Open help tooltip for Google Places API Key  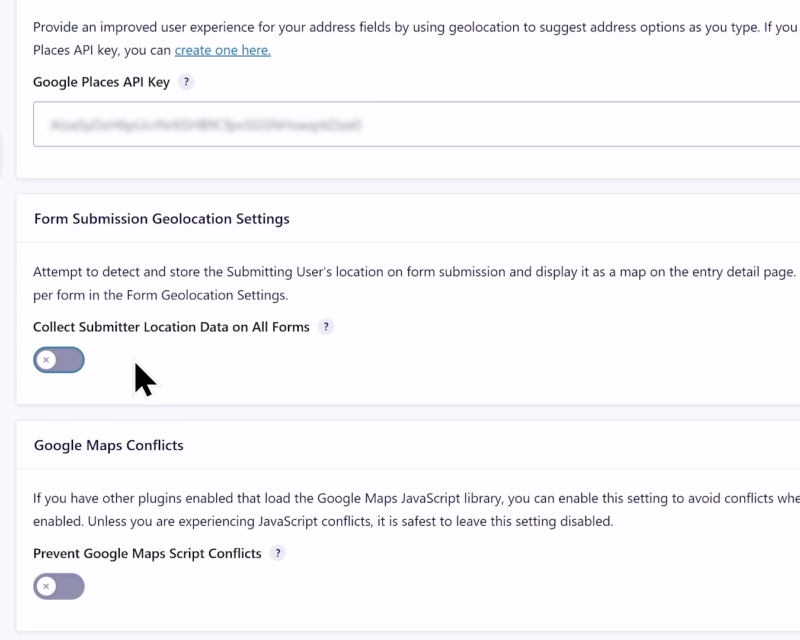(187, 82)
